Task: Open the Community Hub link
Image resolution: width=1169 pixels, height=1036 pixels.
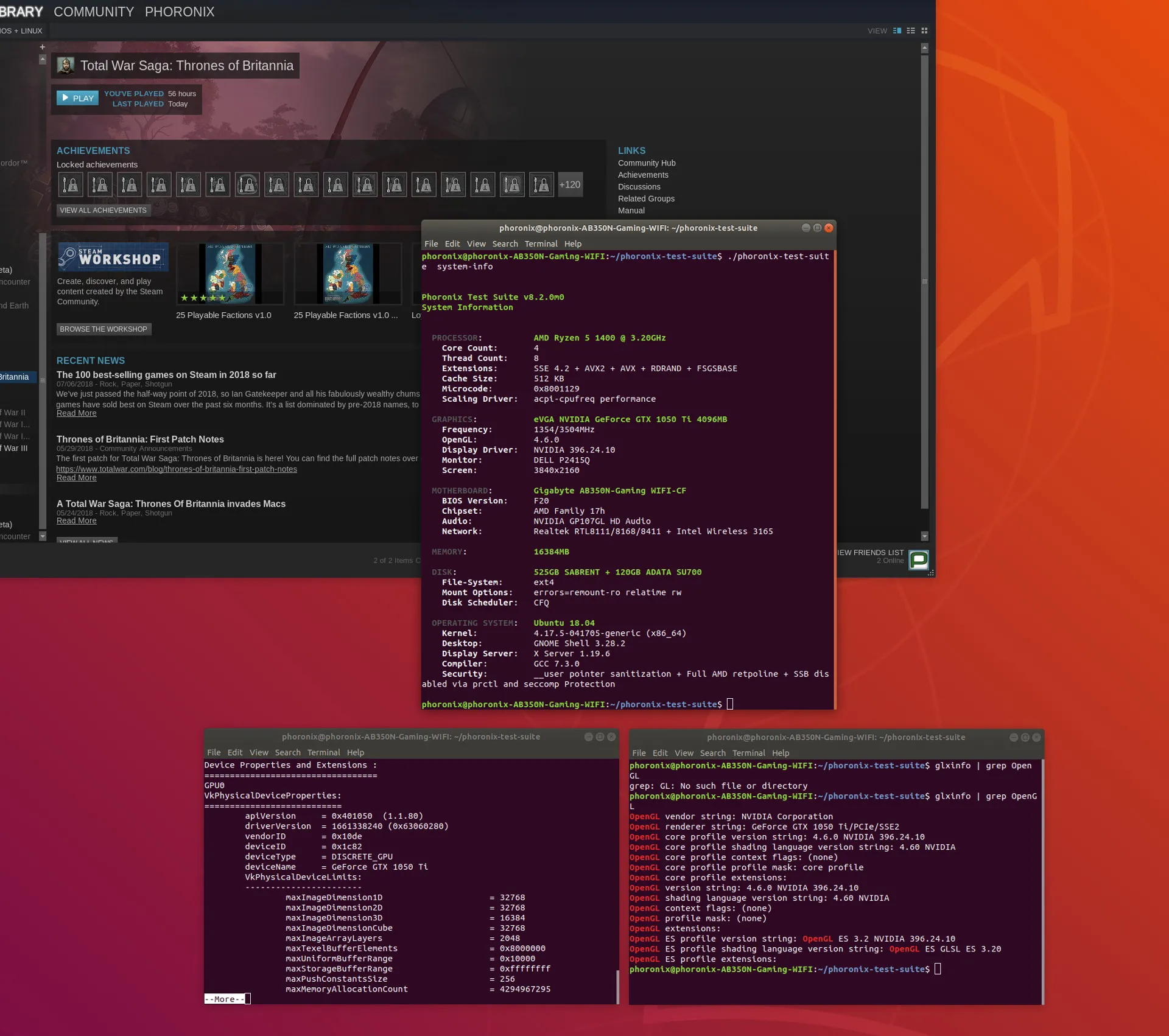Action: 646,163
